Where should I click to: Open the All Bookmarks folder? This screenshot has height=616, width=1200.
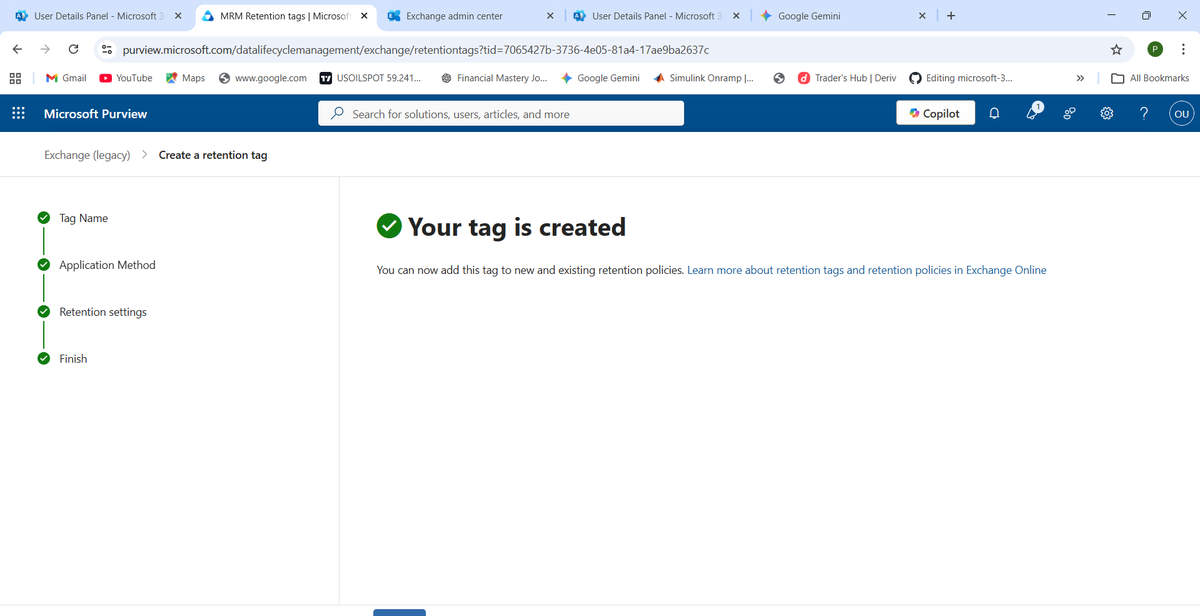coord(1150,78)
